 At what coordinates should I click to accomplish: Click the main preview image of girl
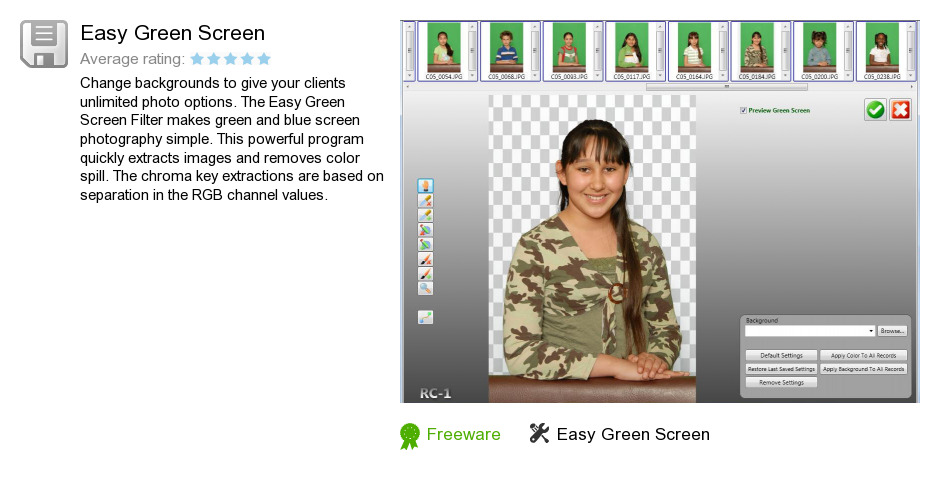pyautogui.click(x=592, y=248)
